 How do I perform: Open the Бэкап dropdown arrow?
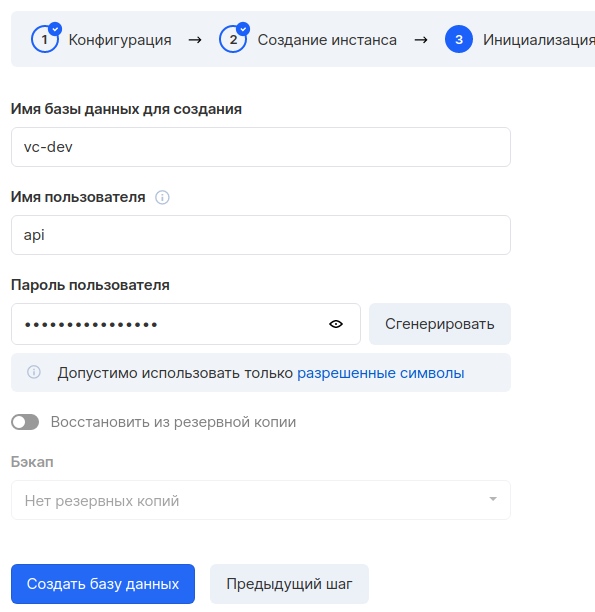pyautogui.click(x=493, y=499)
